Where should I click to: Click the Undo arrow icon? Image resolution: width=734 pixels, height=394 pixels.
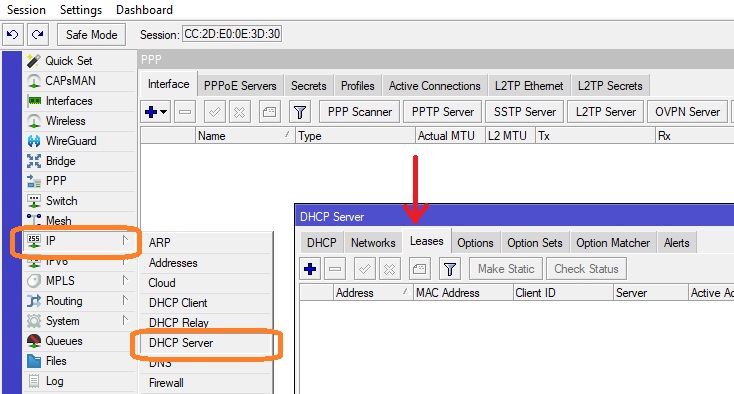pyautogui.click(x=13, y=35)
